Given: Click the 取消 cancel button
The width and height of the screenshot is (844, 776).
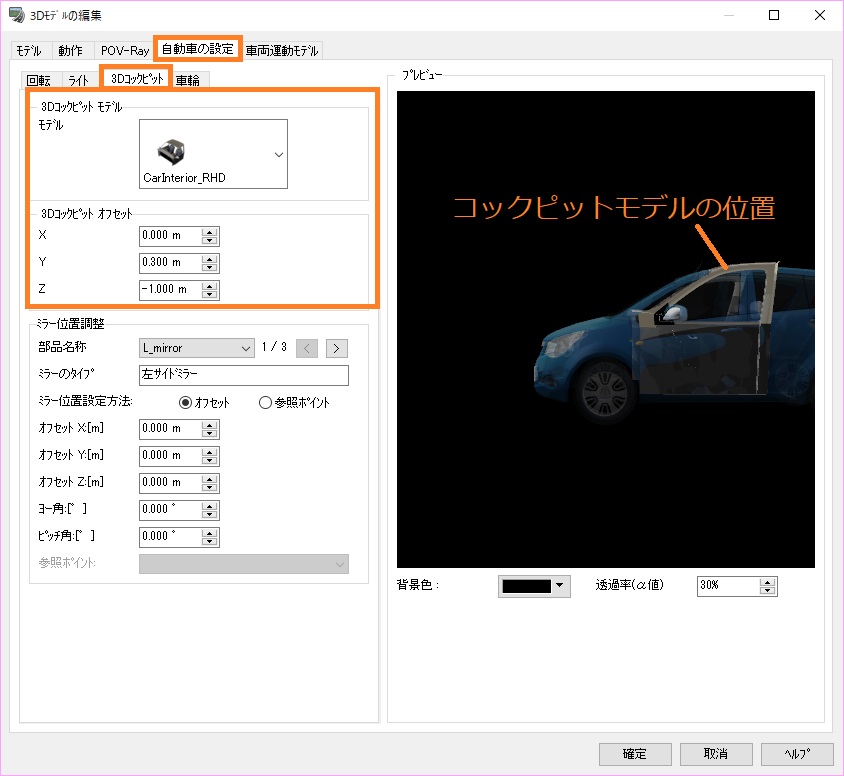Looking at the screenshot, I should (716, 753).
